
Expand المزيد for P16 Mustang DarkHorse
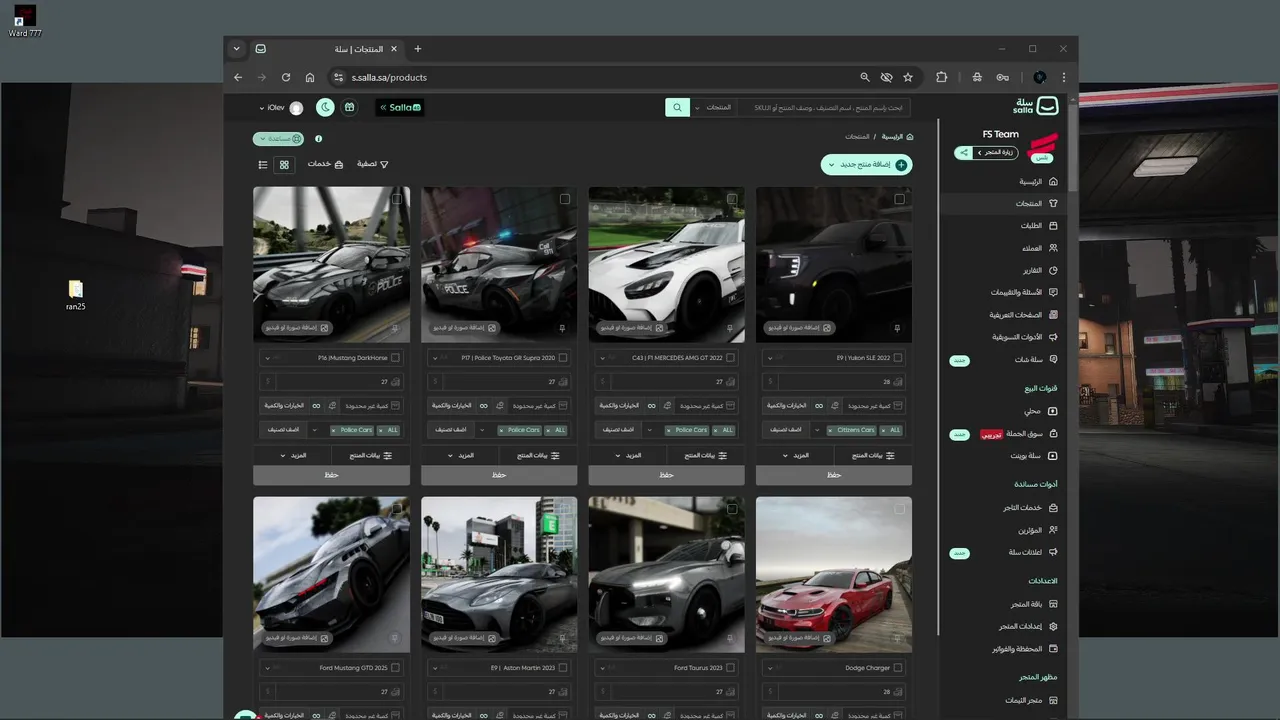[x=295, y=455]
